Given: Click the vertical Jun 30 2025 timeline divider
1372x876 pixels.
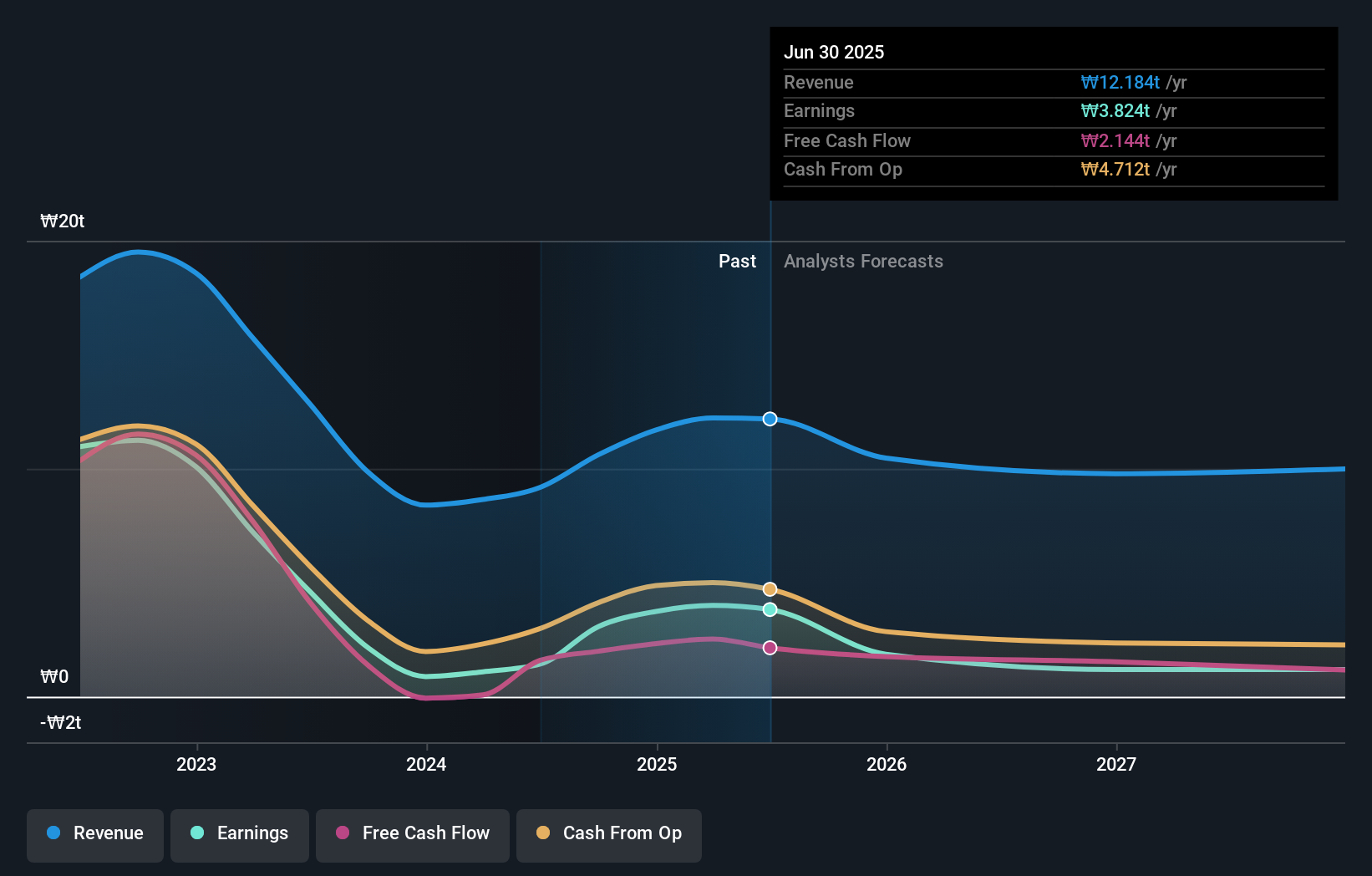Looking at the screenshot, I should [x=770, y=502].
